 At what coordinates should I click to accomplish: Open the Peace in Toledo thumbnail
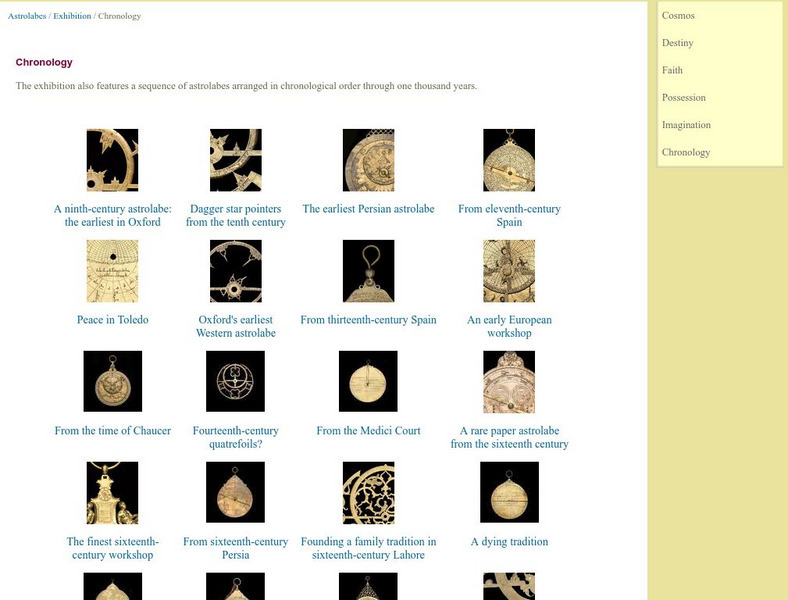pyautogui.click(x=112, y=271)
